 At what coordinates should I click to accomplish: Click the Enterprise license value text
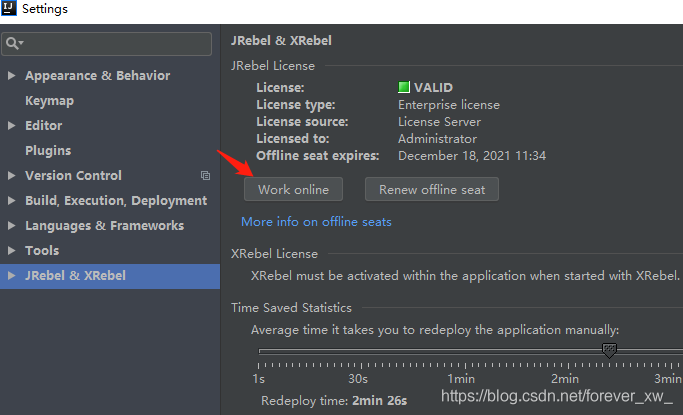pos(449,105)
